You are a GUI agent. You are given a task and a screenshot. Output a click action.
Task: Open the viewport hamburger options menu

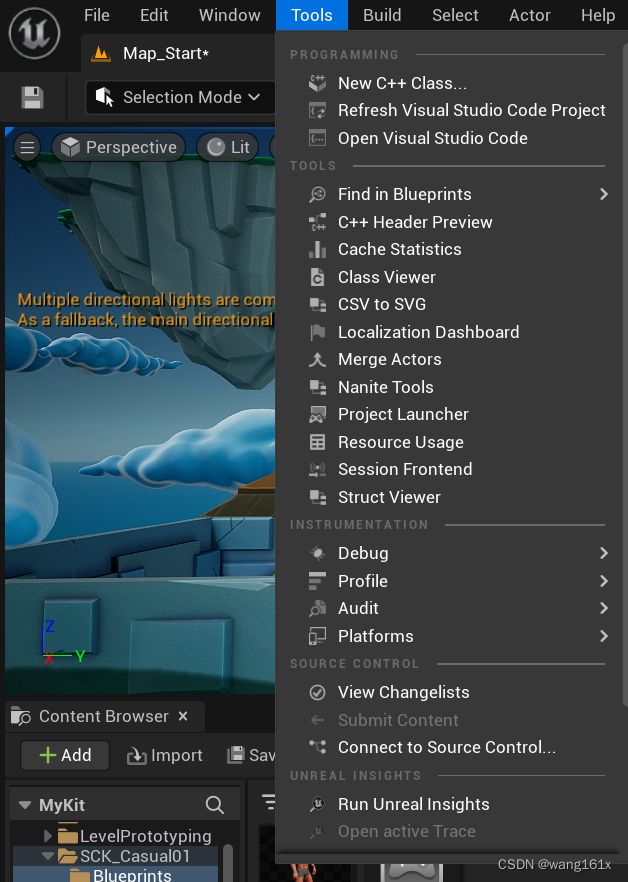[x=27, y=147]
